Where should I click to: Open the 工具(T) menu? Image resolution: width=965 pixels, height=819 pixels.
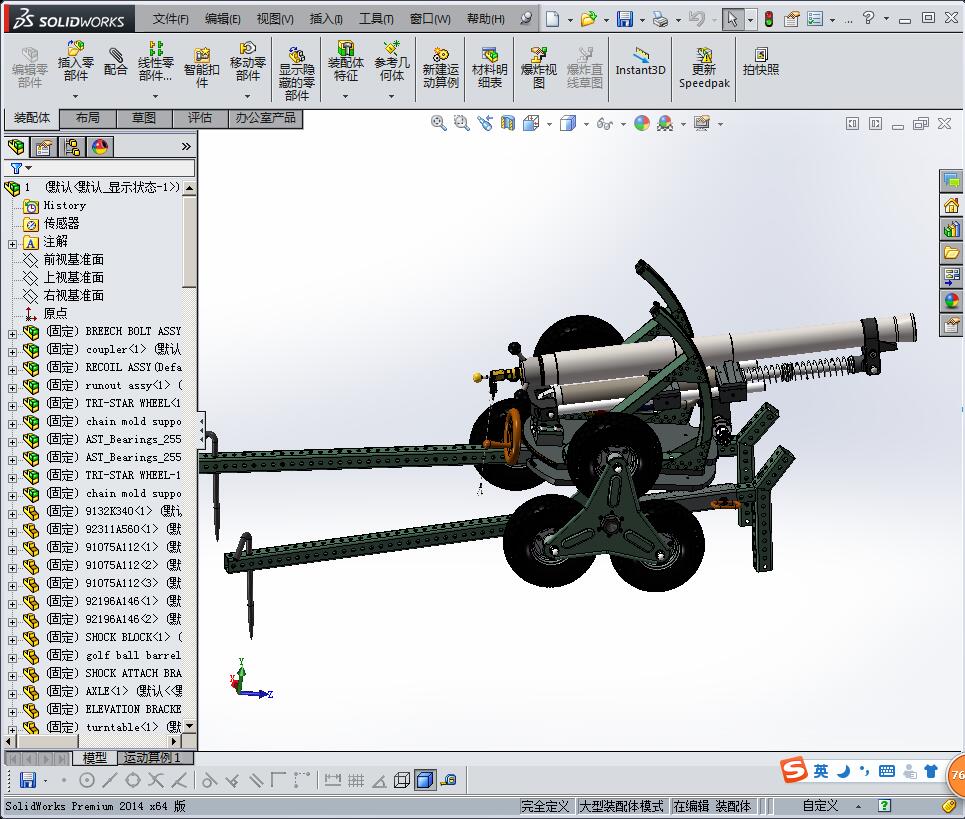[375, 19]
